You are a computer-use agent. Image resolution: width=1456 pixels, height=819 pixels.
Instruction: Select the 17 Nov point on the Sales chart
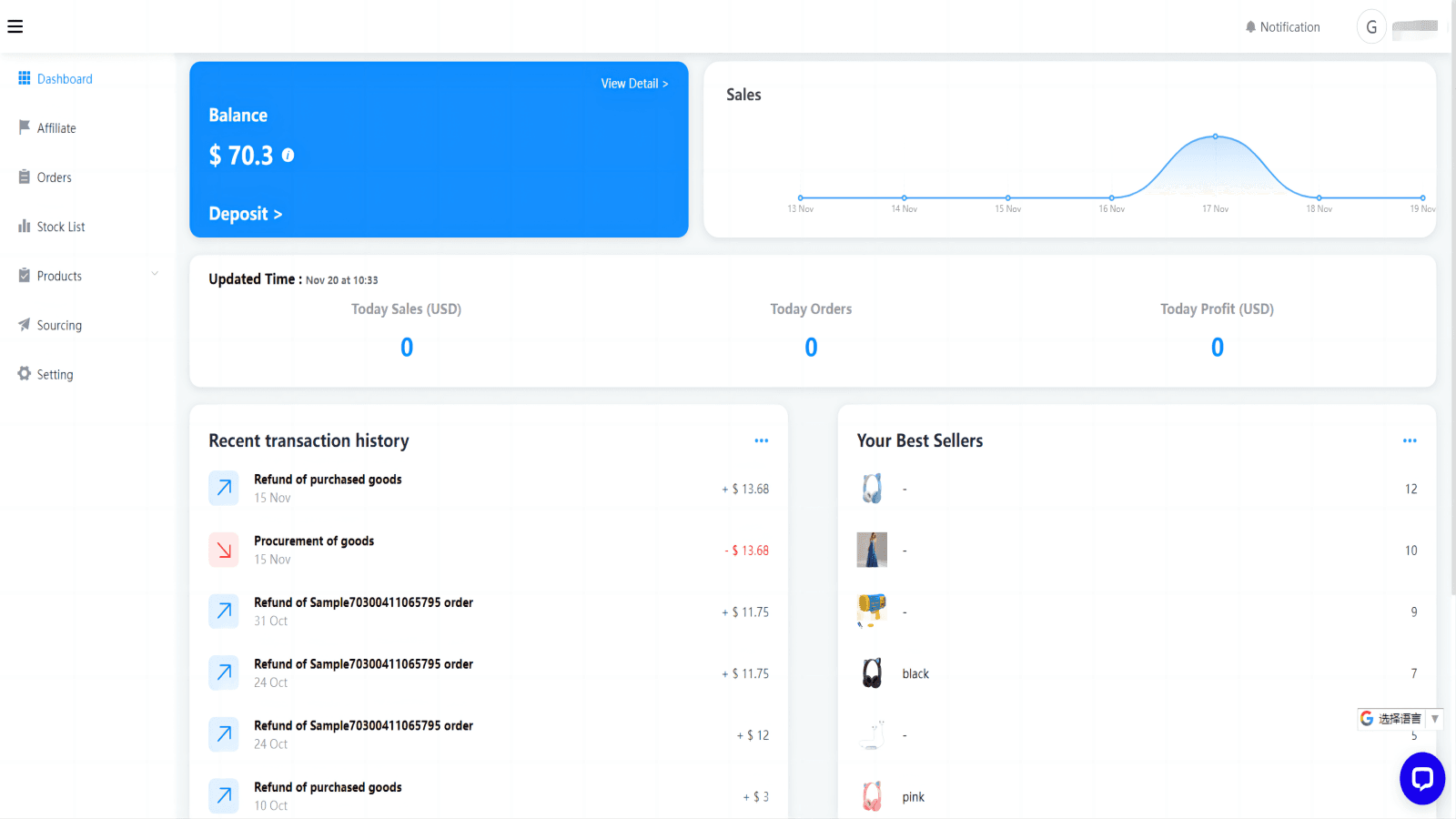point(1215,136)
